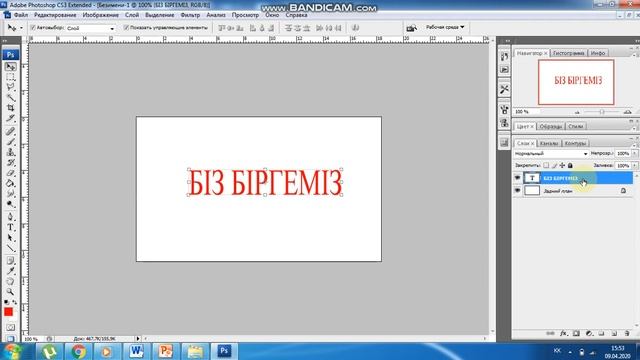The image size is (640, 360).
Task: Open the status bar info arrow
Action: (x=138, y=338)
